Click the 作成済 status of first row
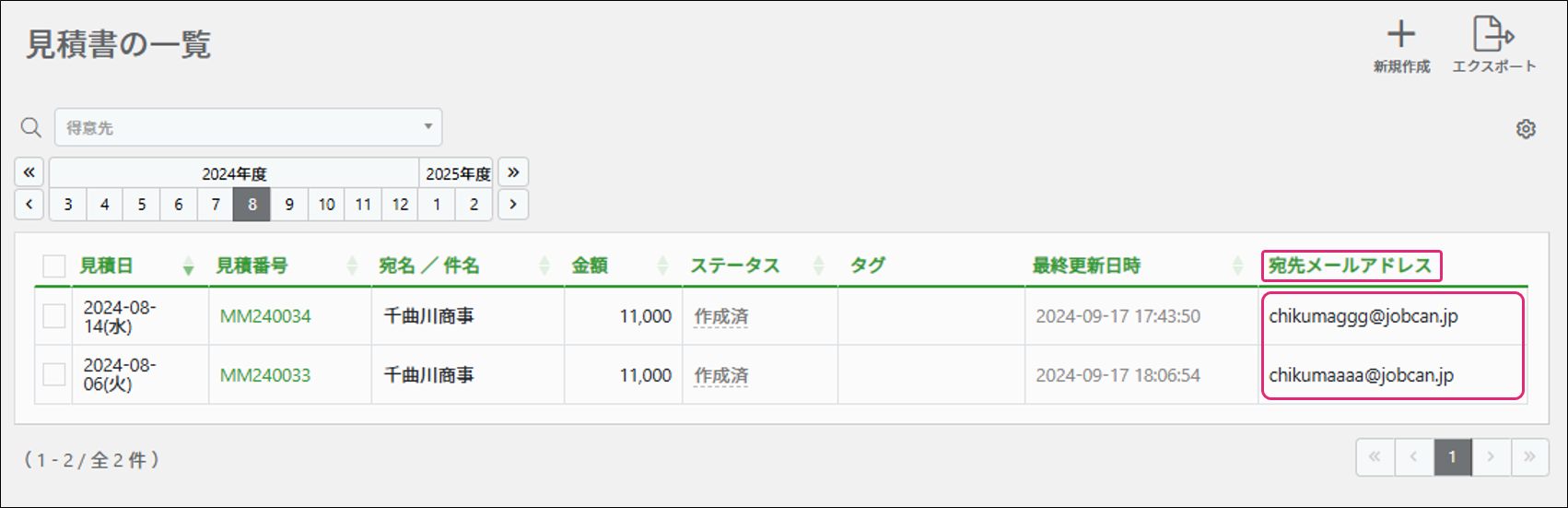This screenshot has height=508, width=1568. [720, 316]
